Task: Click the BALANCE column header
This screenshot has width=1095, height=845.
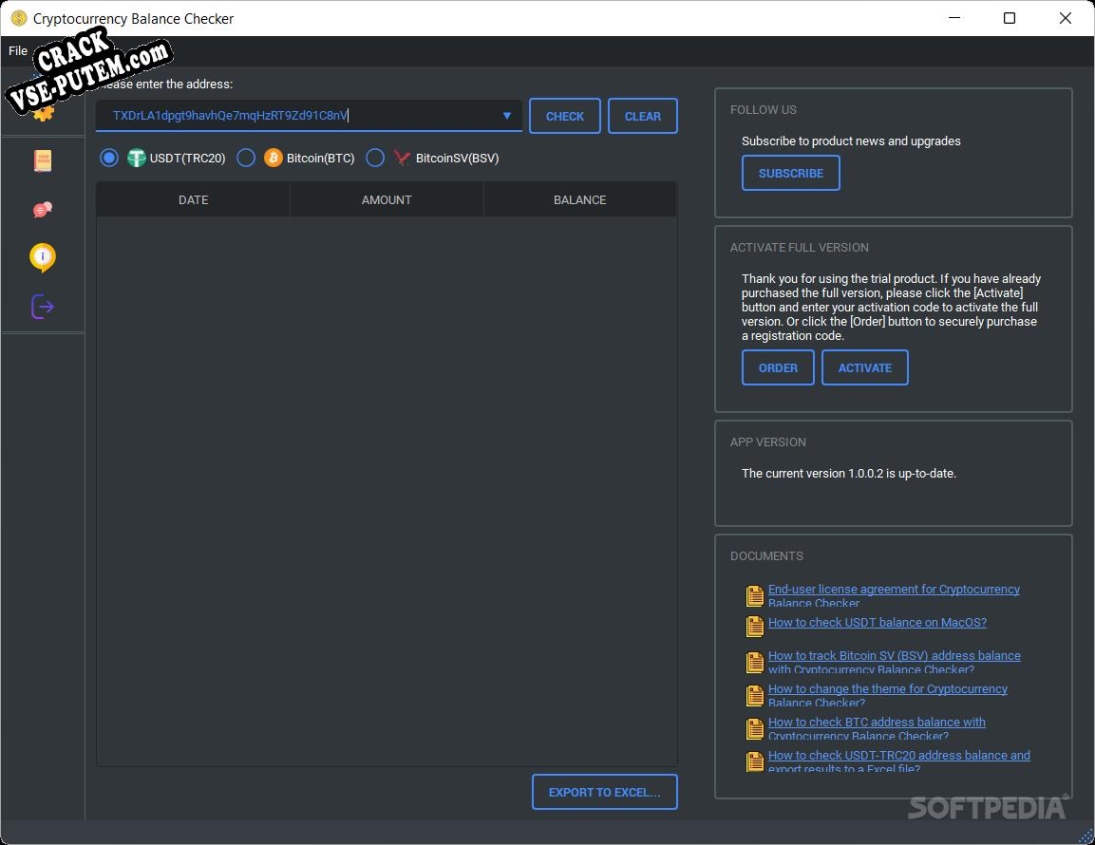Action: (580, 200)
